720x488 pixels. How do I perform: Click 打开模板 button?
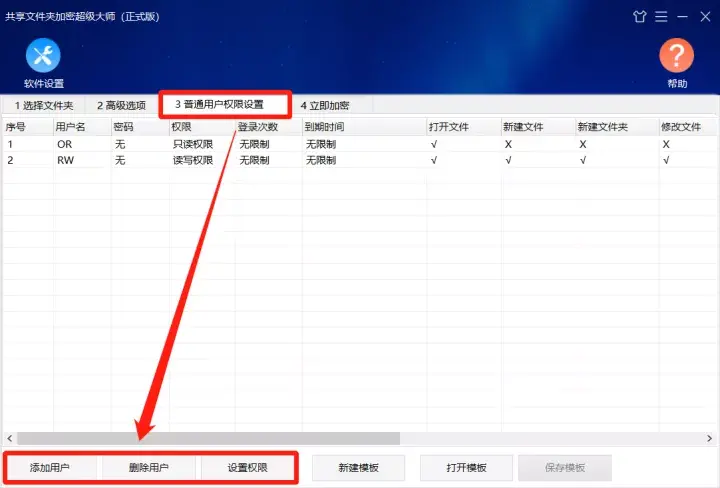tap(467, 468)
